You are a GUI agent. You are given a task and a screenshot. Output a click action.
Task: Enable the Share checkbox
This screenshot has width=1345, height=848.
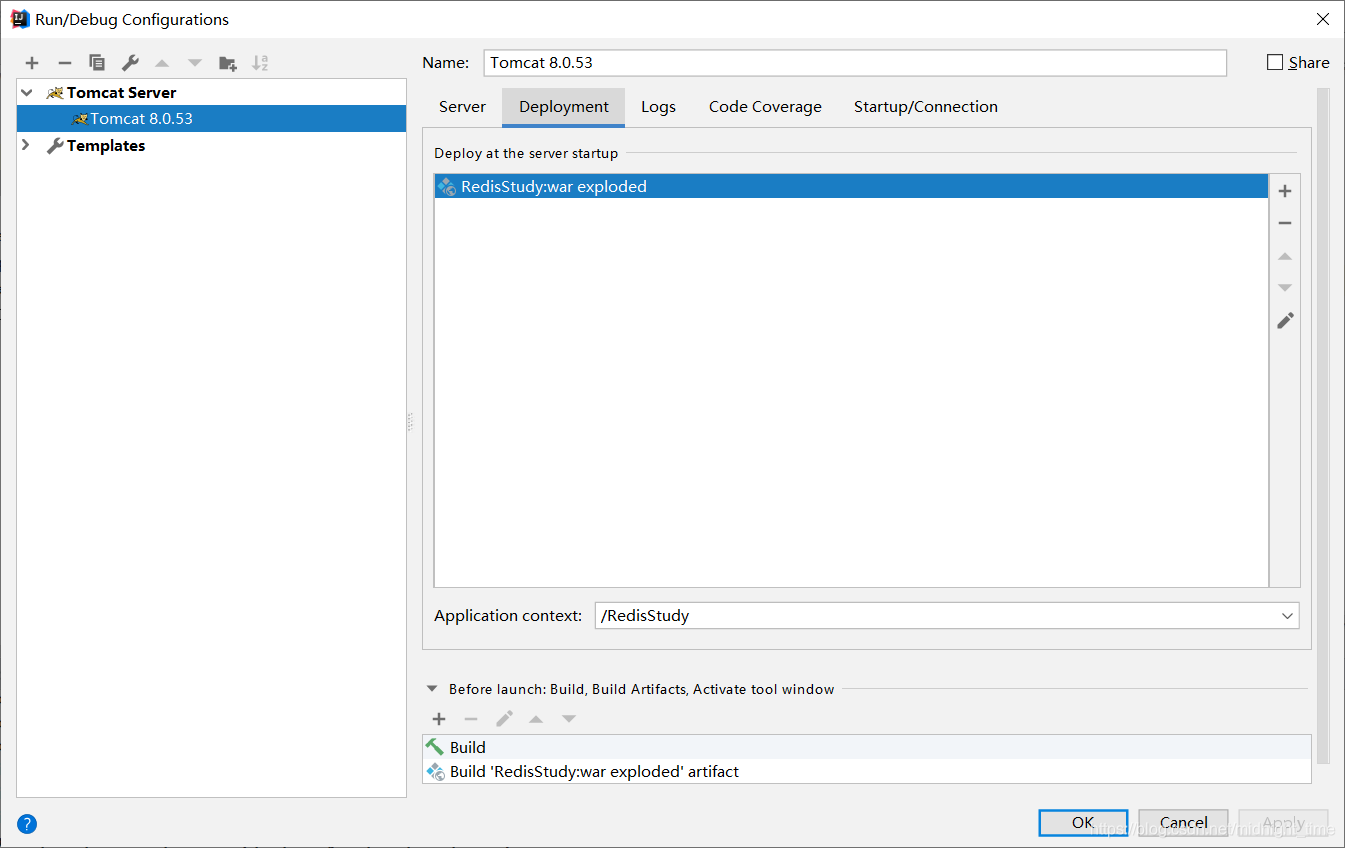1274,62
